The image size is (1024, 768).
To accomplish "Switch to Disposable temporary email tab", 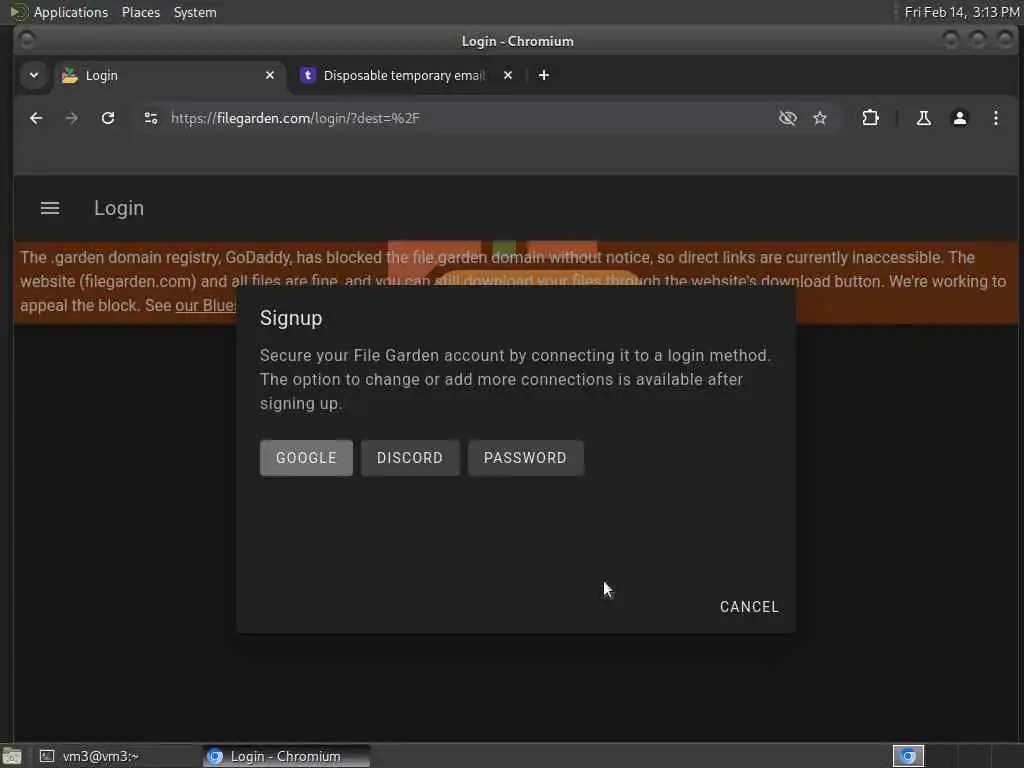I will click(406, 76).
